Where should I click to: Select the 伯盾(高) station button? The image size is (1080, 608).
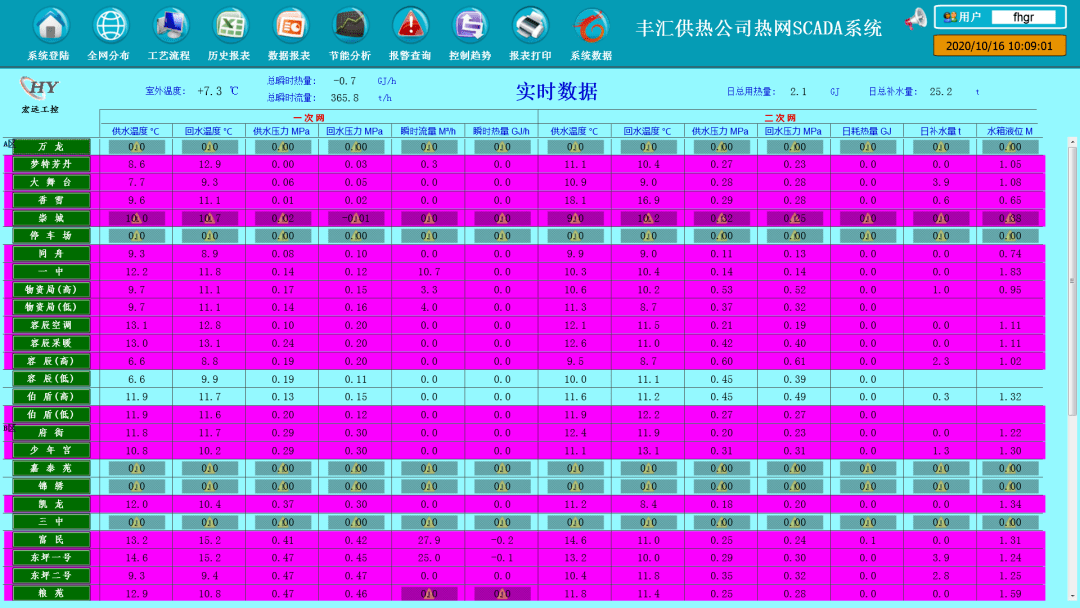point(52,397)
